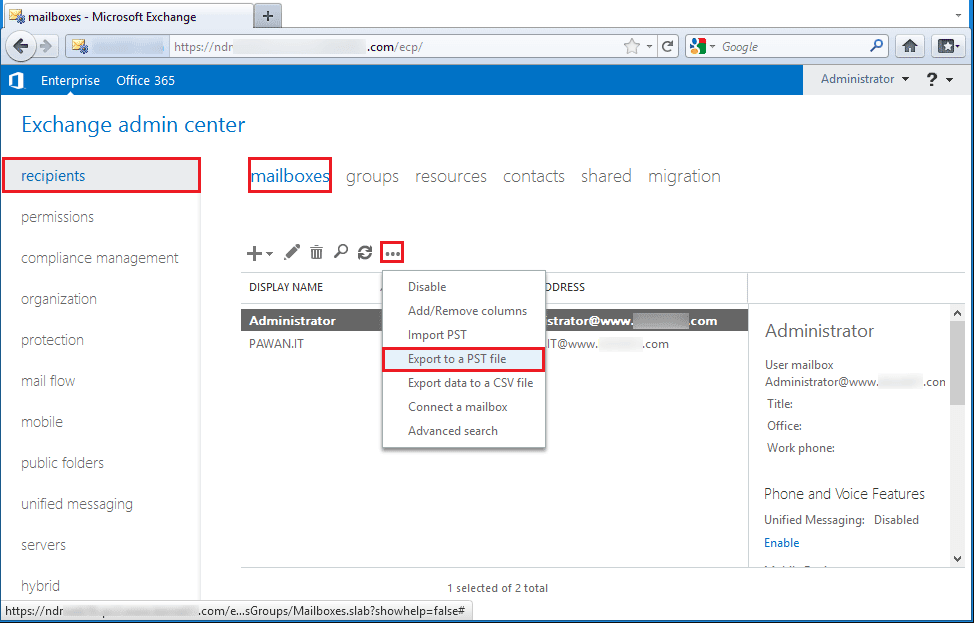Open Advanced search from the menu

click(464, 430)
